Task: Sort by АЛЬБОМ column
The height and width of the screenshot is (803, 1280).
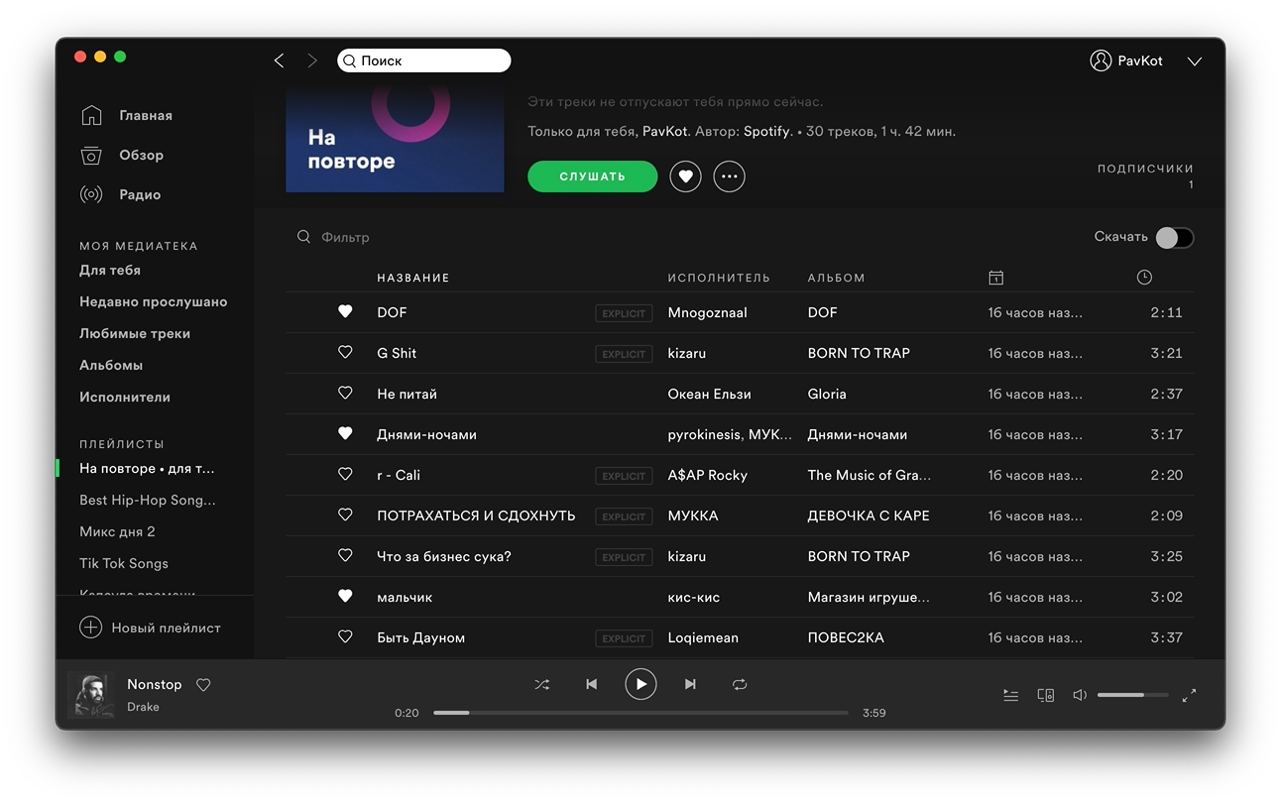Action: click(x=836, y=278)
